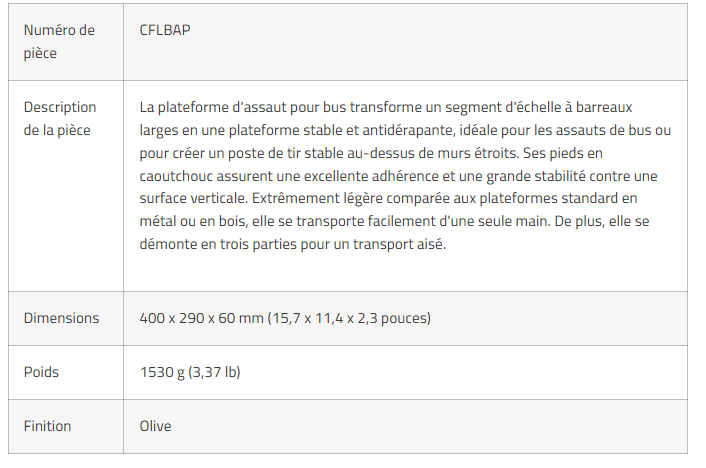Click the "Finition" row label
The image size is (706, 468).
coord(47,426)
